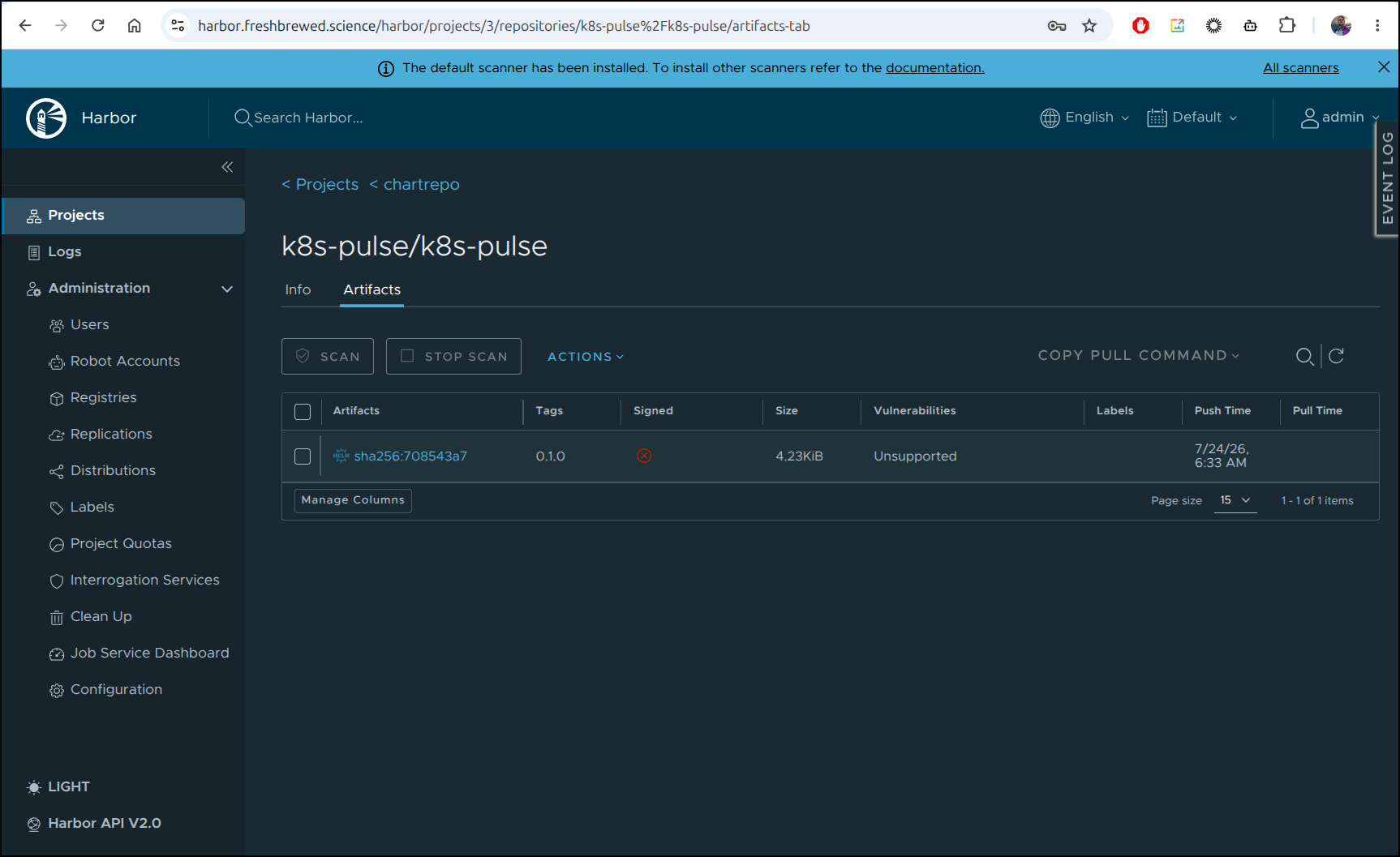Click the Harbor lighthouse logo
Viewport: 1400px width, 857px height.
(x=46, y=118)
